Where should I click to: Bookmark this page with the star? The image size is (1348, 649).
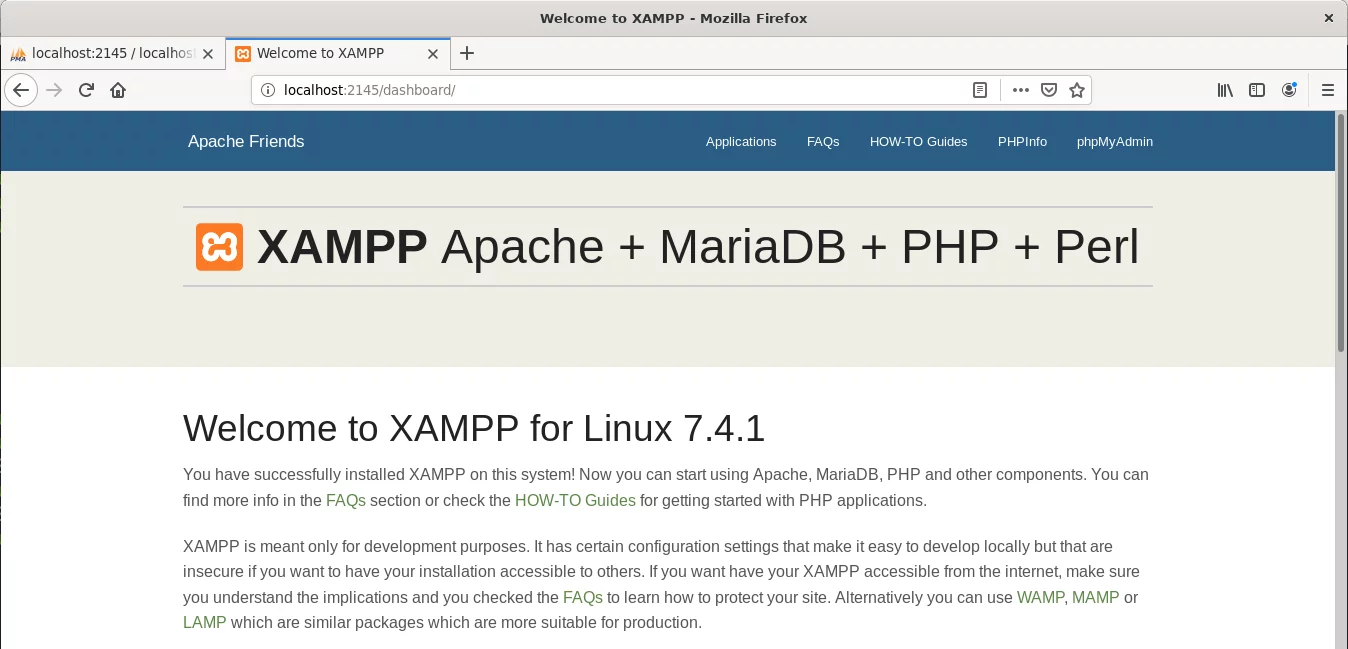tap(1077, 90)
